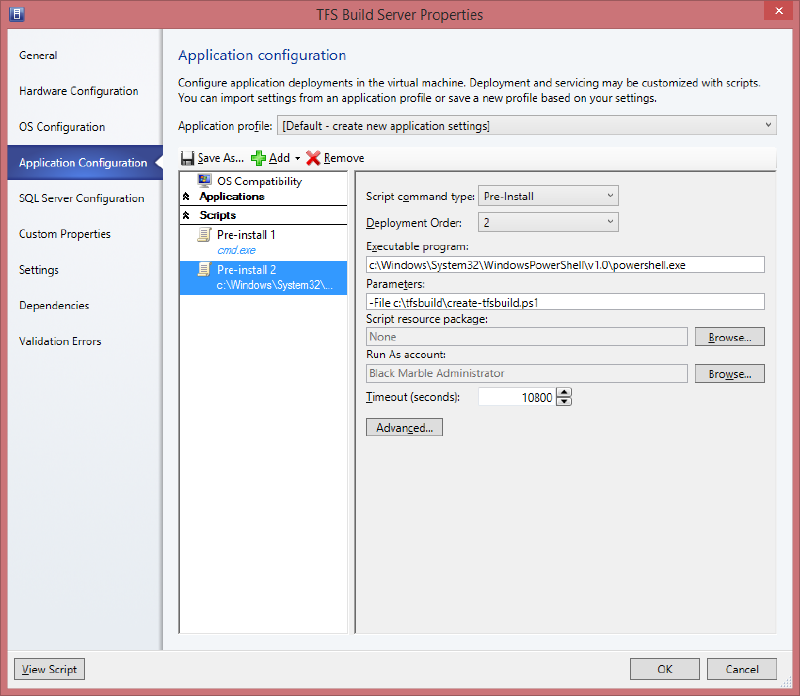Click the View Script button

[x=49, y=669]
